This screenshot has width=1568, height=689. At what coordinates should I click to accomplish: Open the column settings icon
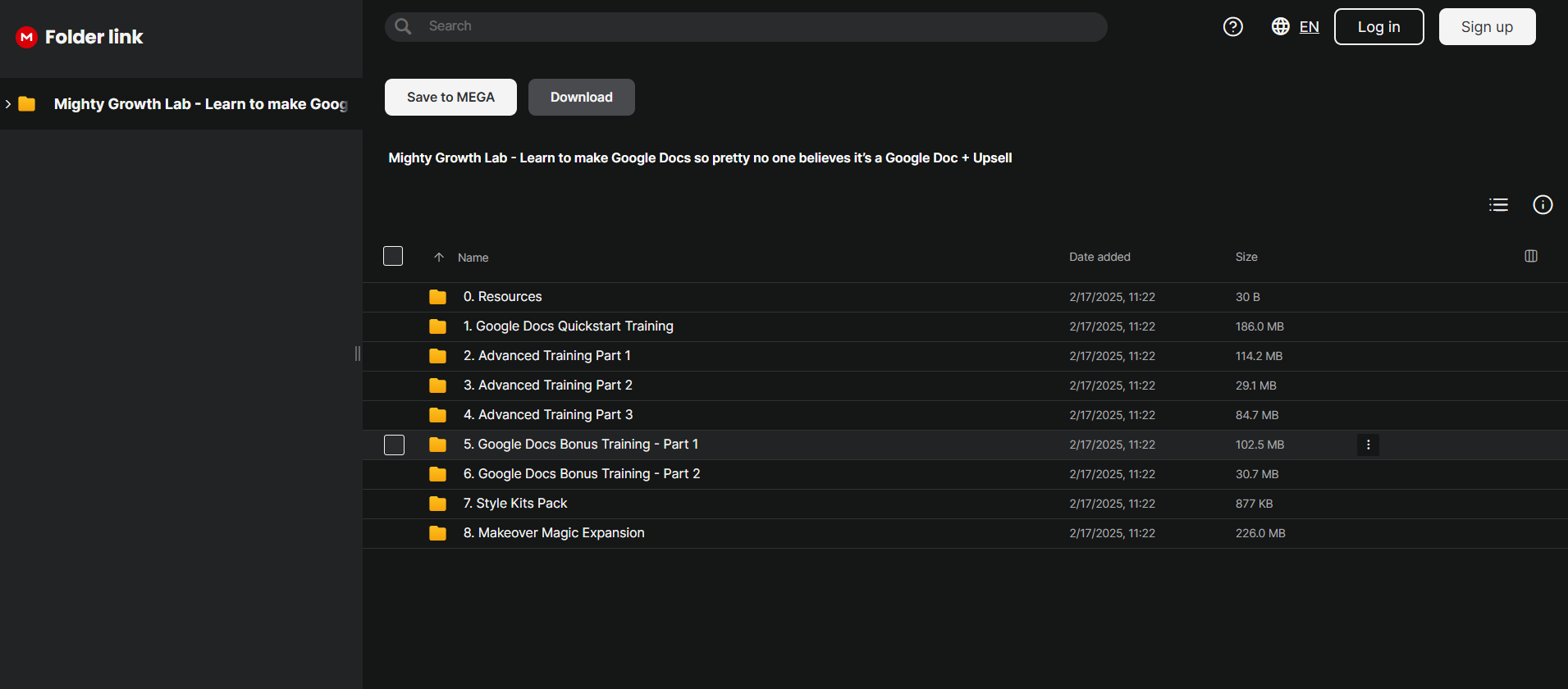tap(1531, 256)
